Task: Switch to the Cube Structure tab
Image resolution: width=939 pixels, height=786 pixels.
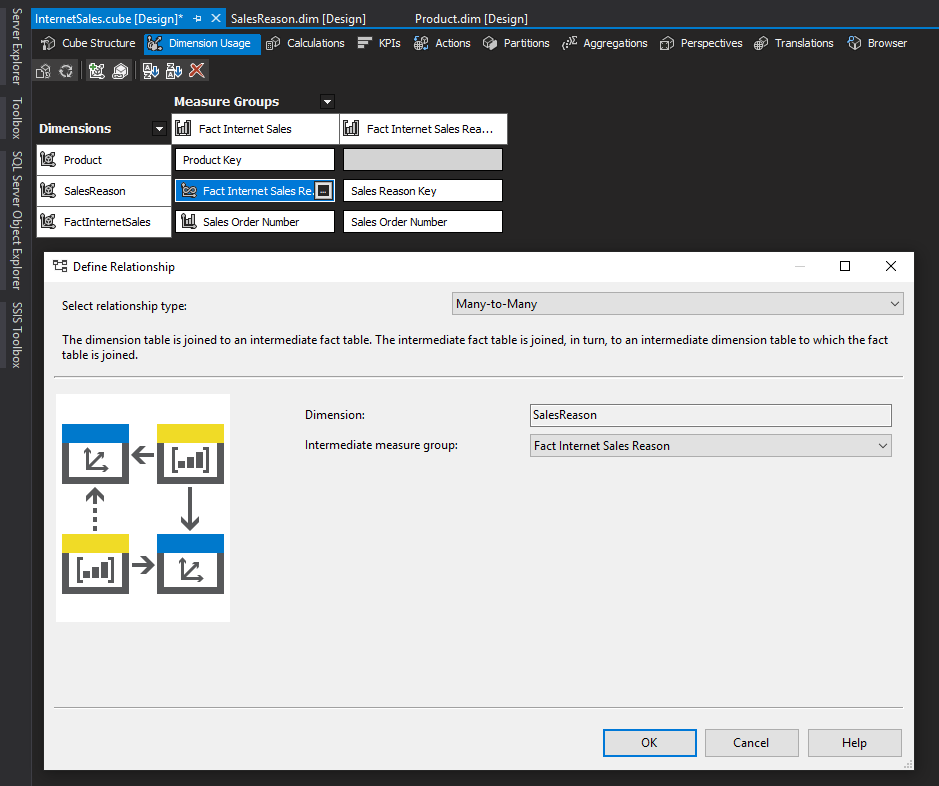Action: 88,43
